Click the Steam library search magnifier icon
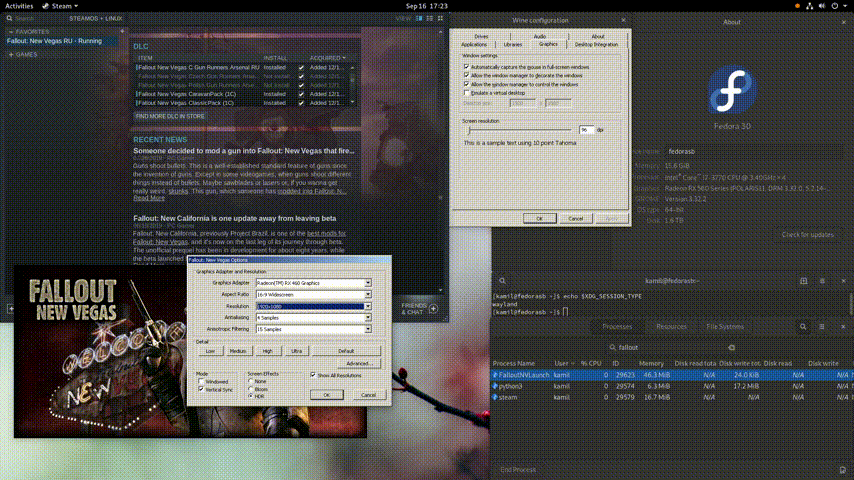The width and height of the screenshot is (854, 480). 9,19
